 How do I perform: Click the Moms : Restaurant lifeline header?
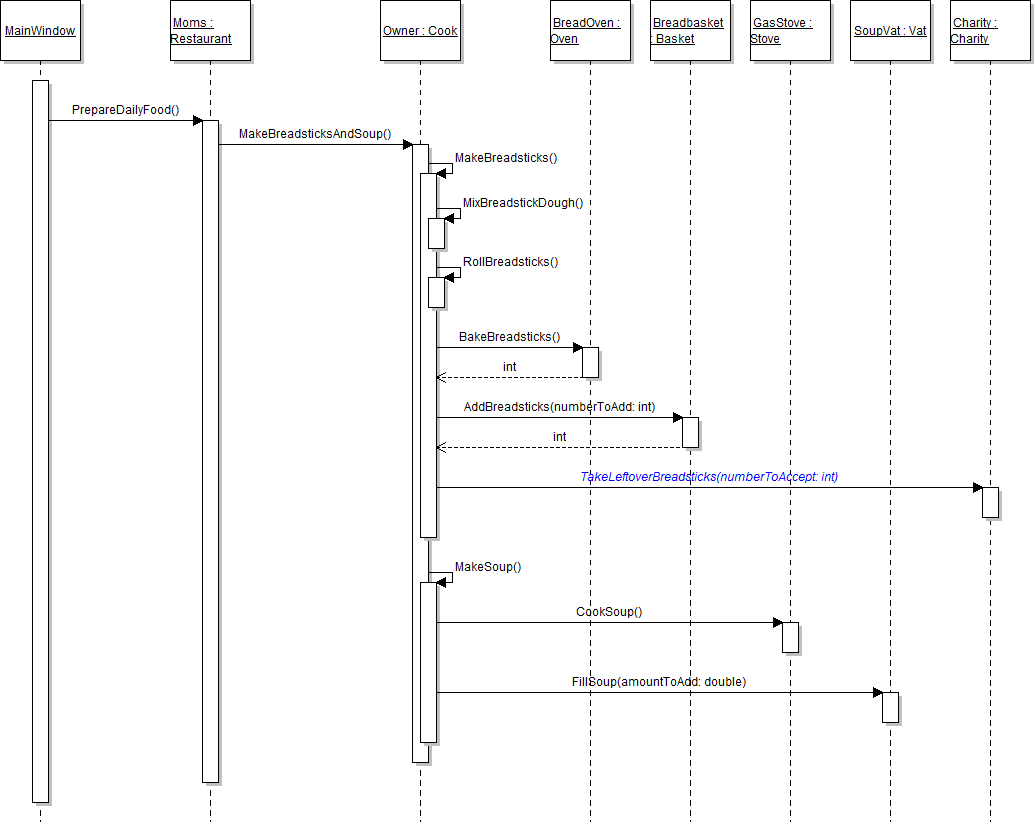(x=210, y=31)
